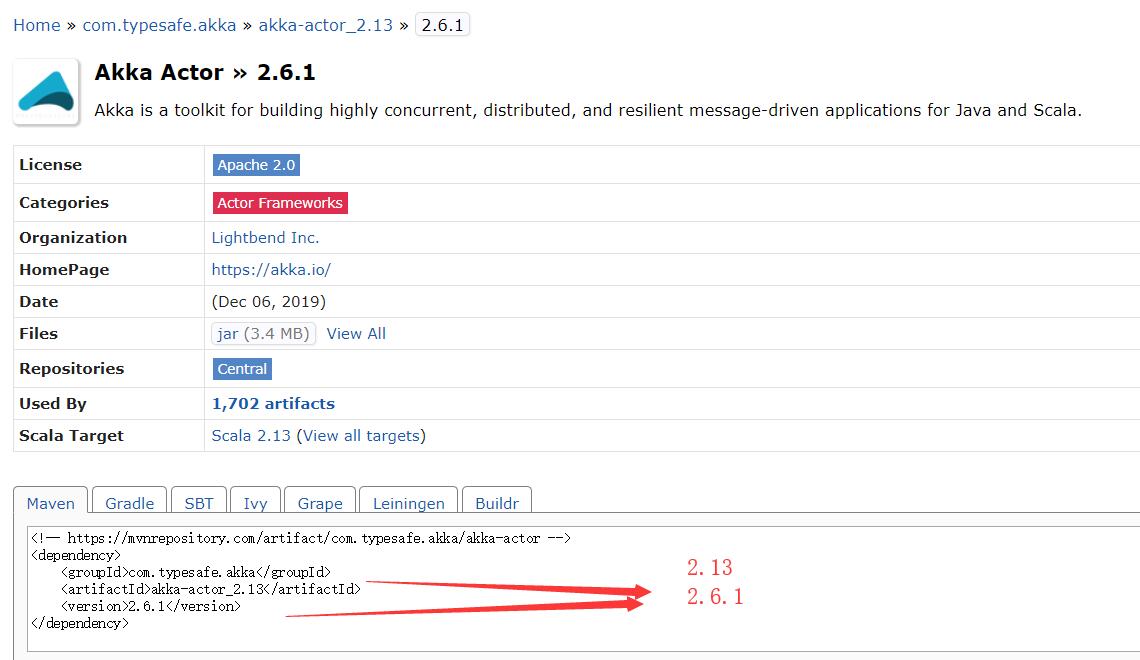This screenshot has height=660, width=1140.
Task: Click the Used By row label
Action: pyautogui.click(x=52, y=403)
